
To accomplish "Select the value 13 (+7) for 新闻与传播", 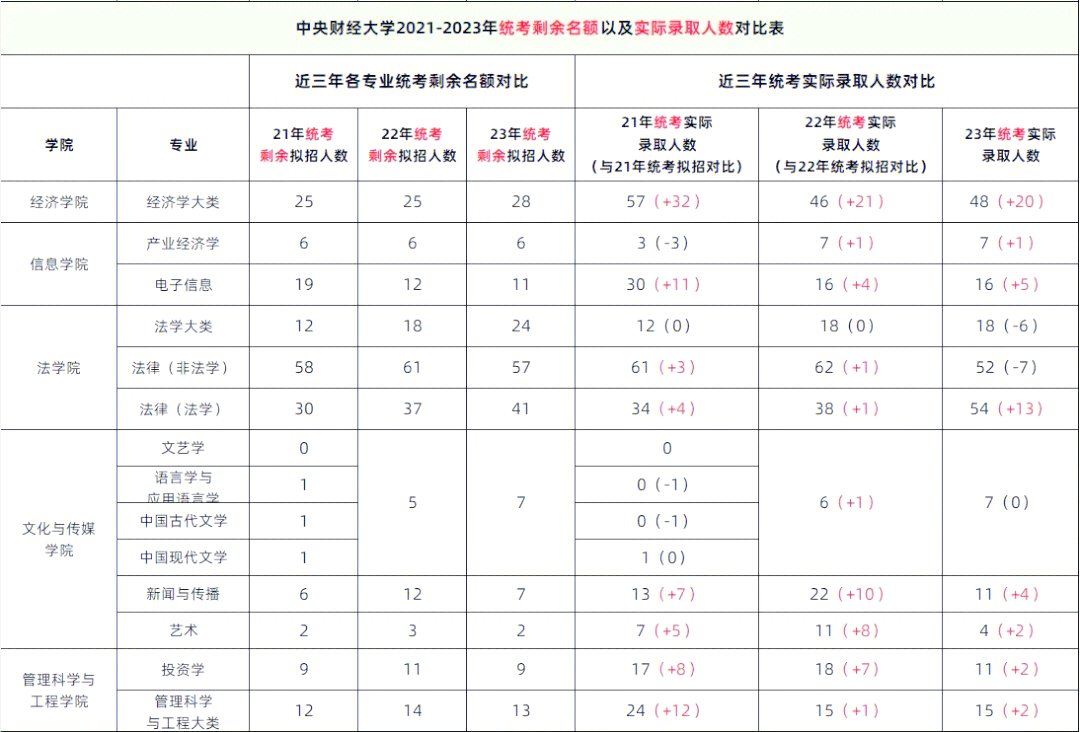I will pyautogui.click(x=663, y=594).
